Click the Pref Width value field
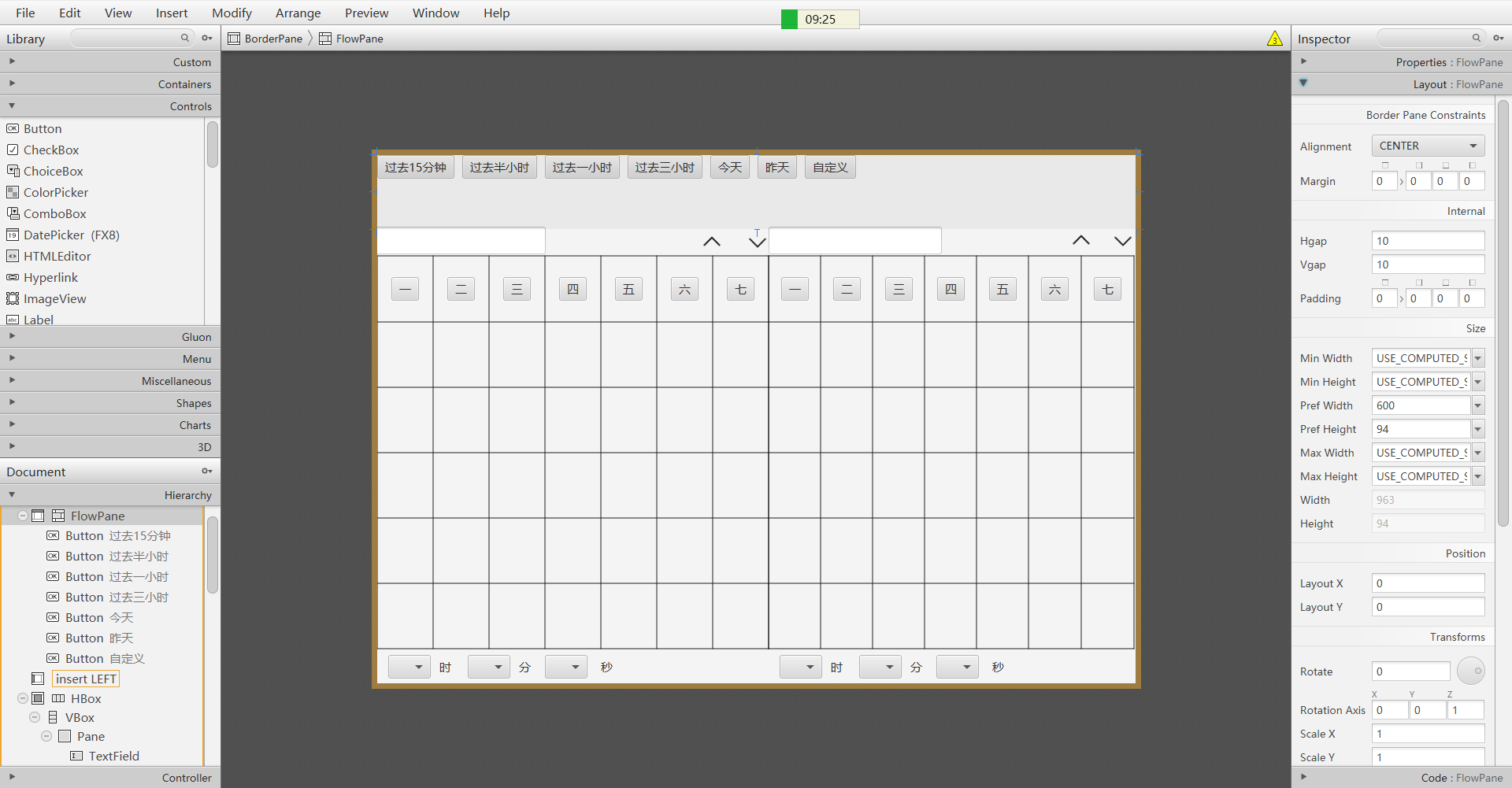 1421,405
